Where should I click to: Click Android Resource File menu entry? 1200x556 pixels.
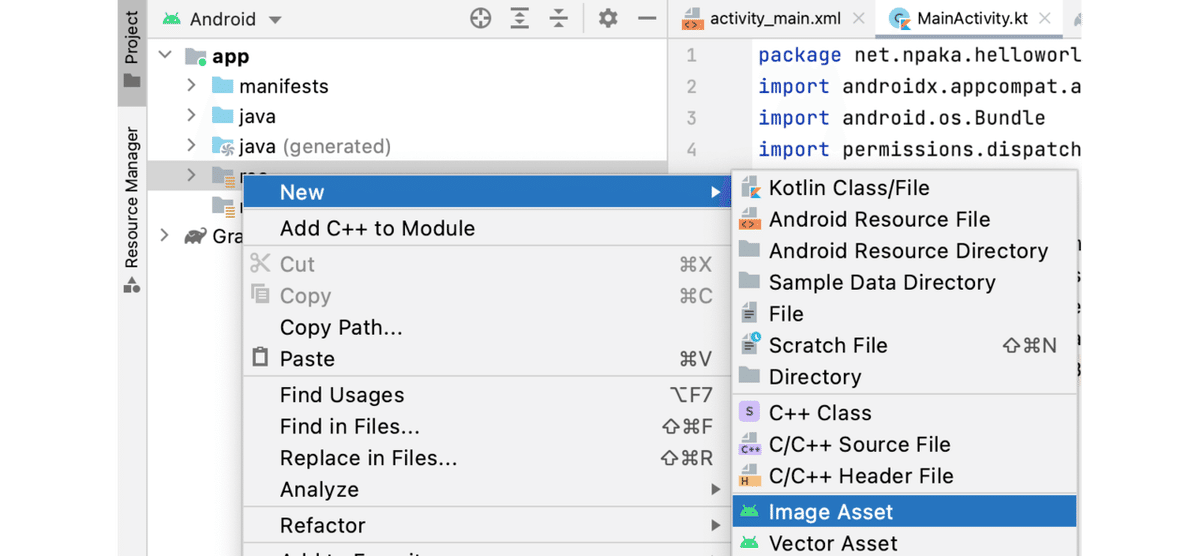[879, 219]
